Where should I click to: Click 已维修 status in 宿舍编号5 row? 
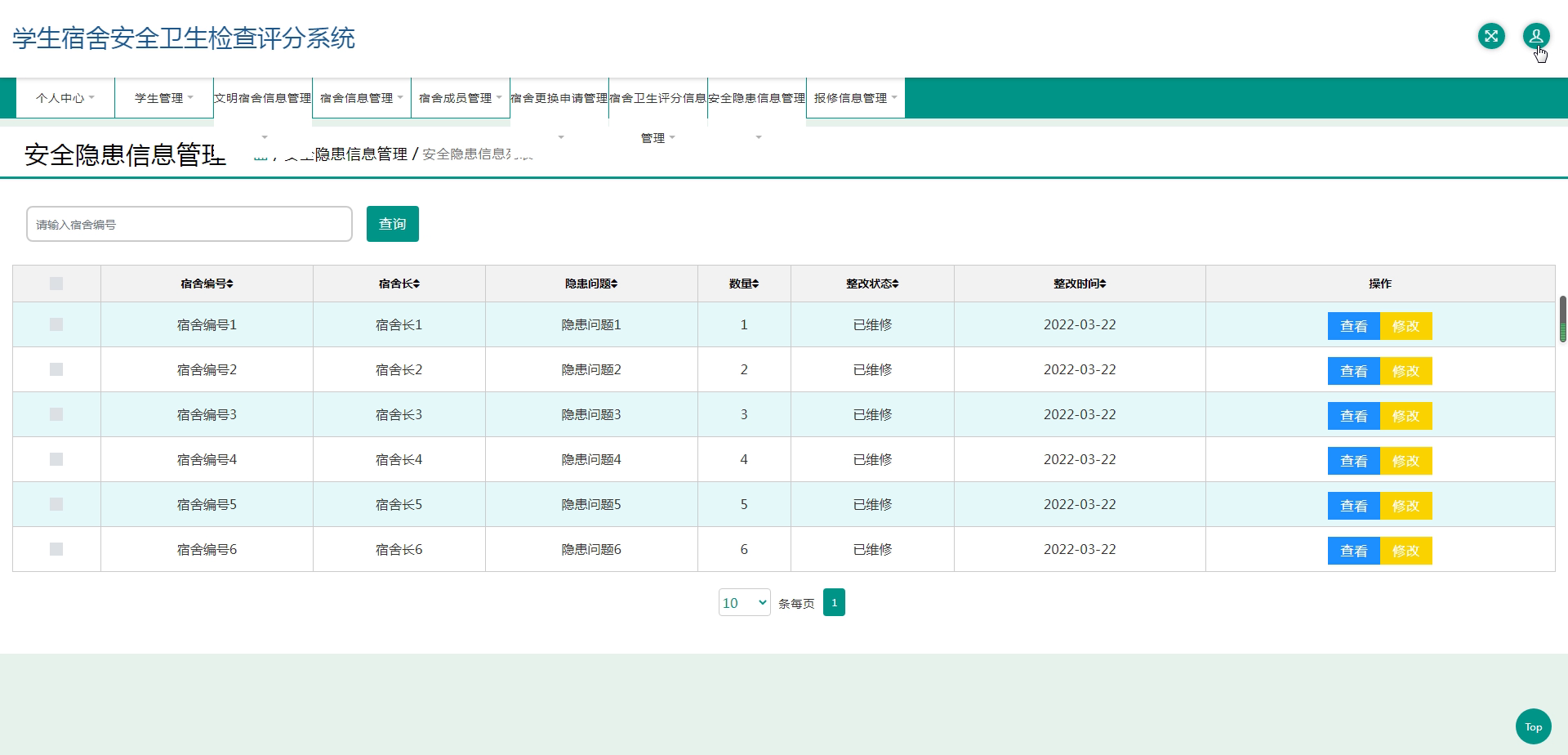(872, 504)
